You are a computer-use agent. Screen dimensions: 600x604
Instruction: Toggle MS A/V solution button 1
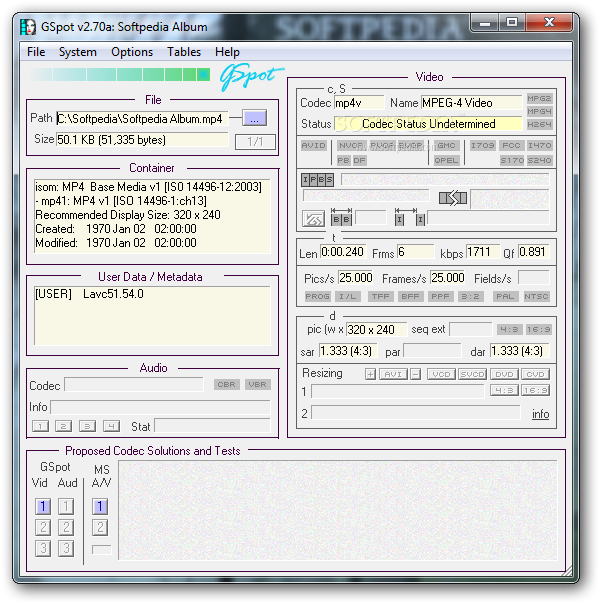[x=100, y=507]
